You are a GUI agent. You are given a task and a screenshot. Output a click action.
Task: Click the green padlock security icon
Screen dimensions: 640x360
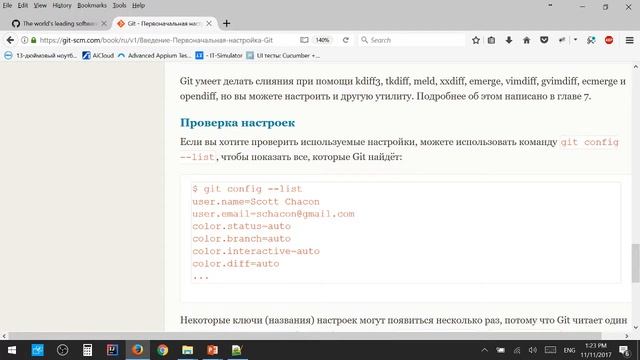point(33,40)
